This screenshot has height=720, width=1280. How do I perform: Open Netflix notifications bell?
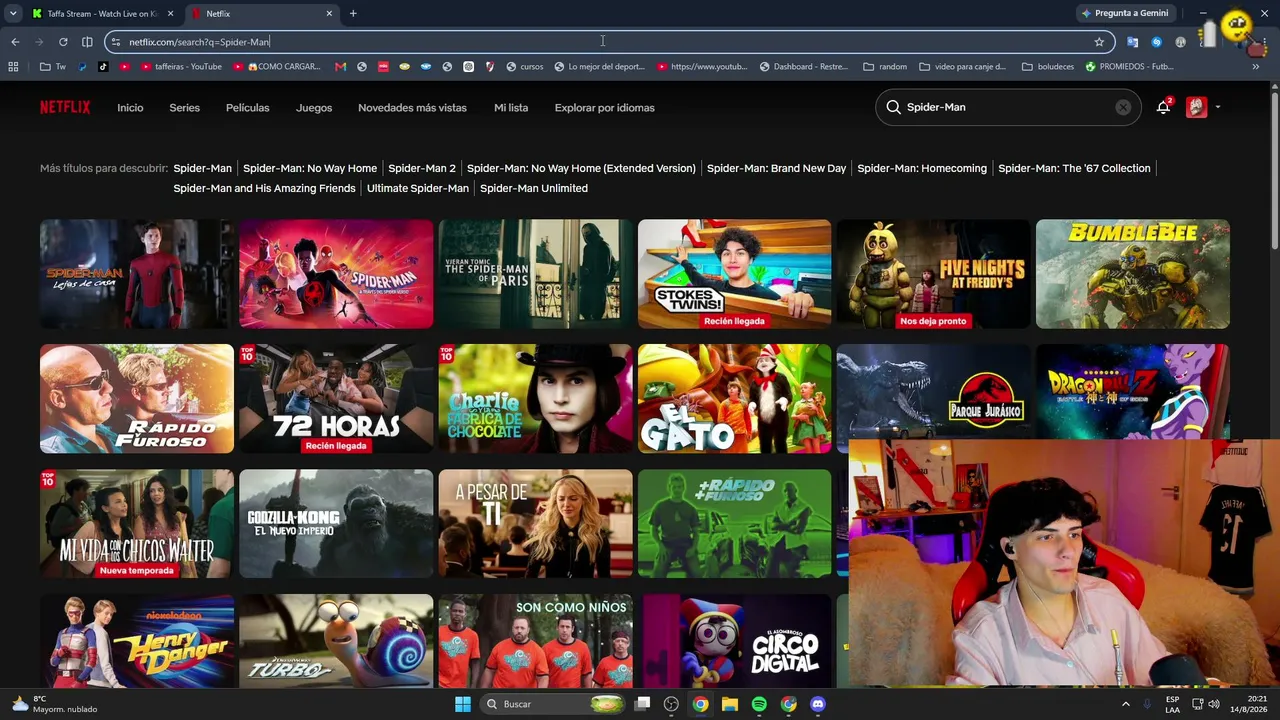pyautogui.click(x=1163, y=107)
